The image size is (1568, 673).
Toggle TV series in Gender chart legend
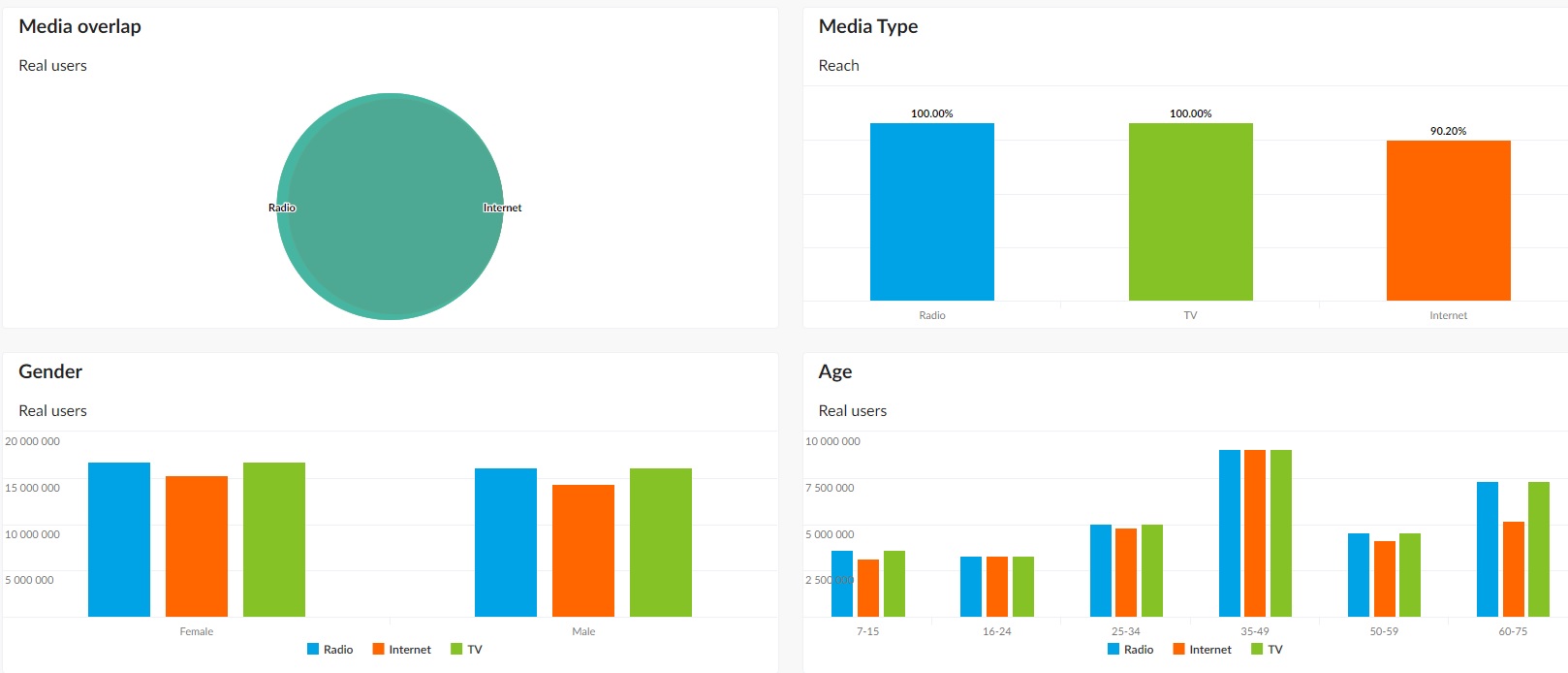coord(466,650)
